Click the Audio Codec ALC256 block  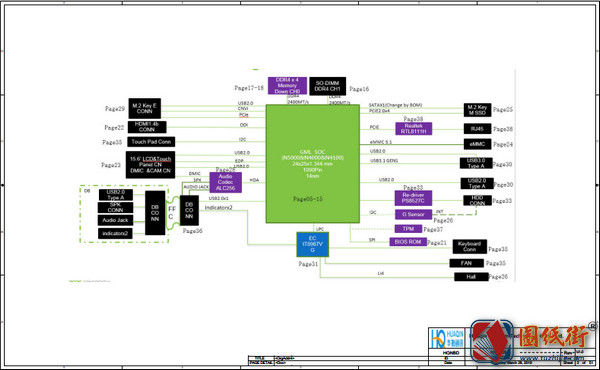(225, 183)
